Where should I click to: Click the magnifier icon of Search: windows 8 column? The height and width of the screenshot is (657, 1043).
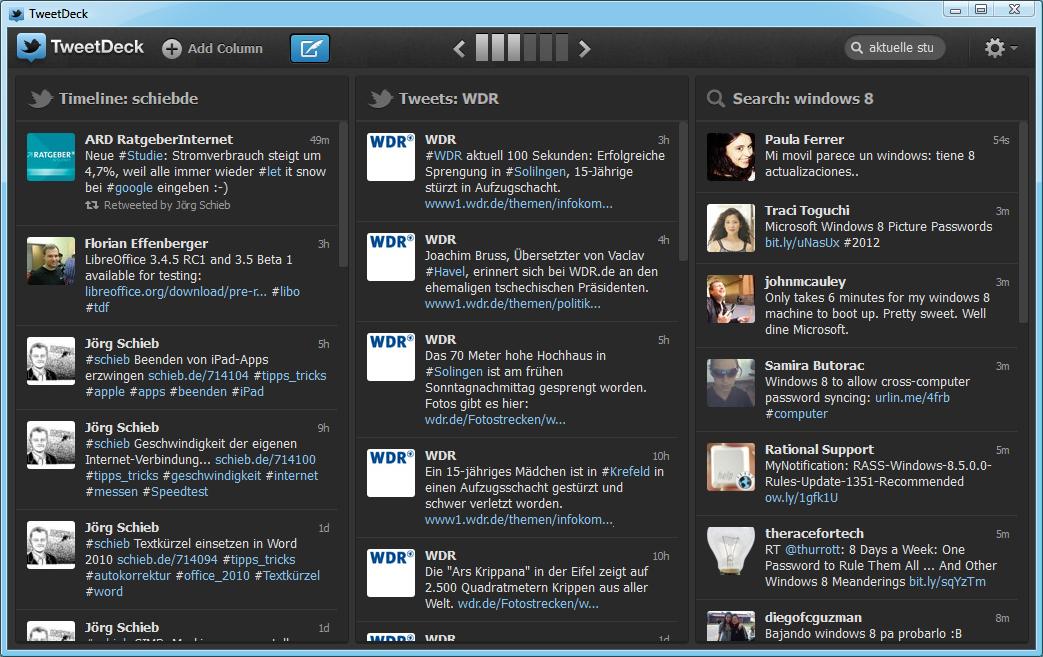tap(716, 98)
